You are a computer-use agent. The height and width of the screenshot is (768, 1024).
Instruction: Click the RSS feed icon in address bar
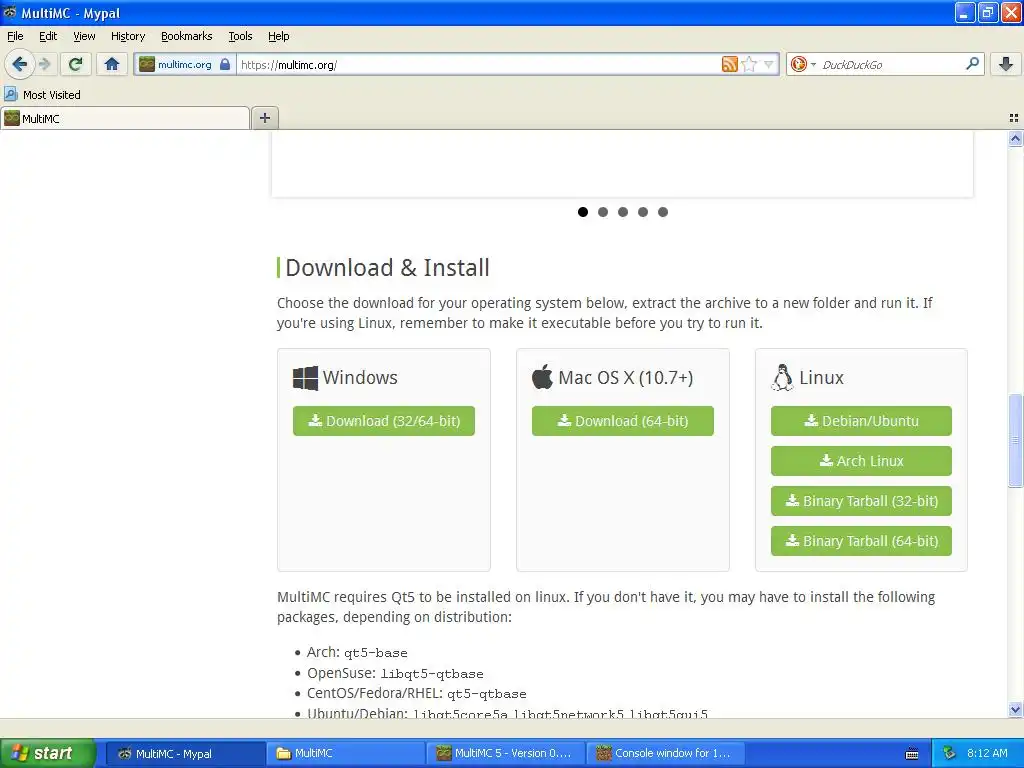click(729, 64)
